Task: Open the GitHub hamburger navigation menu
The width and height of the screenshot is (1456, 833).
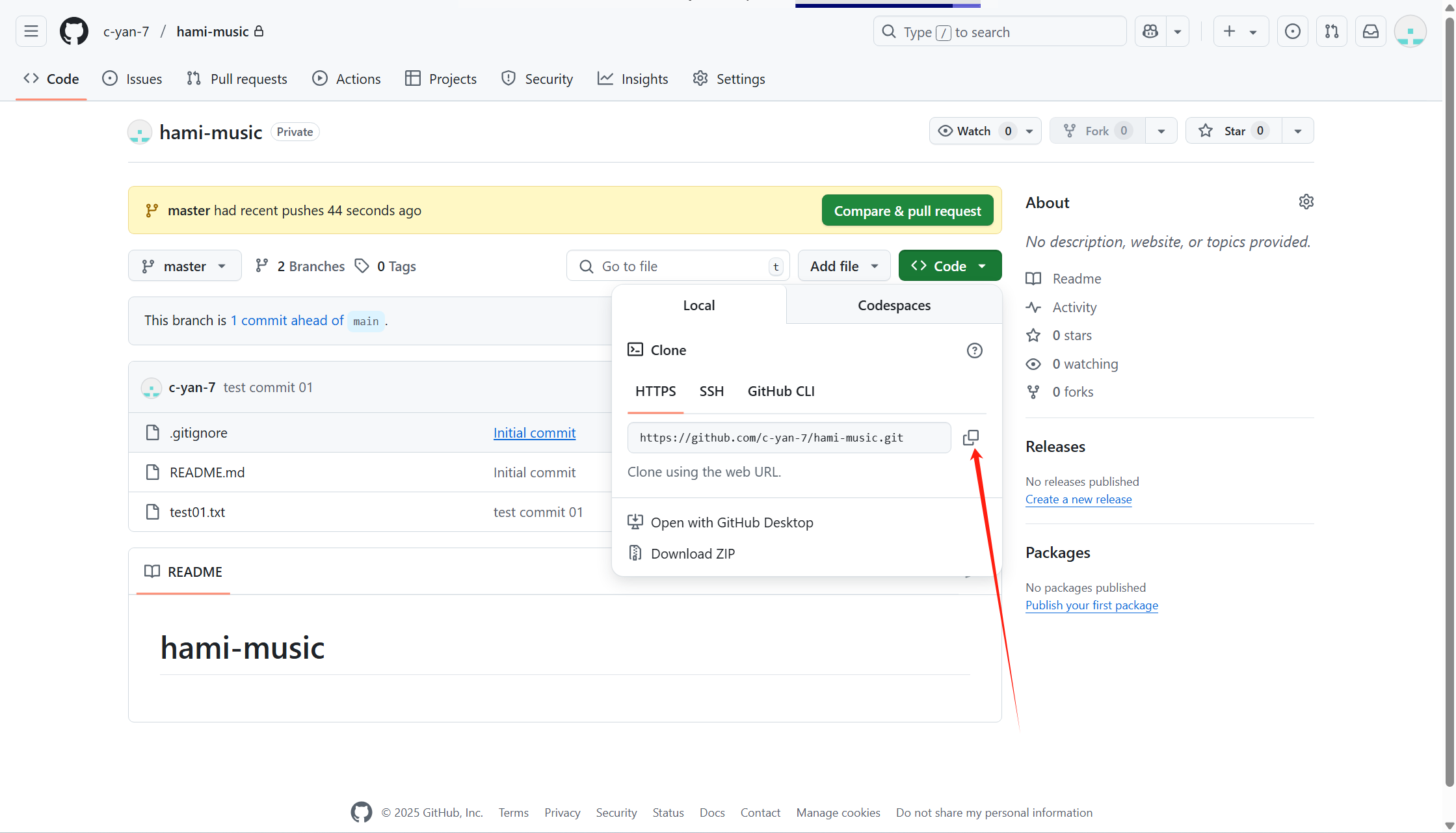Action: pos(31,31)
